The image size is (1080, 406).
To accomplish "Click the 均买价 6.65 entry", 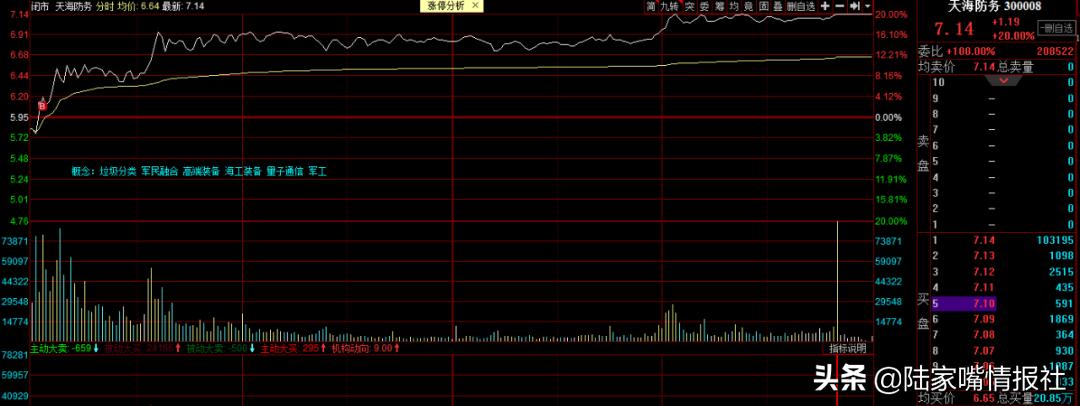I will 956,399.
